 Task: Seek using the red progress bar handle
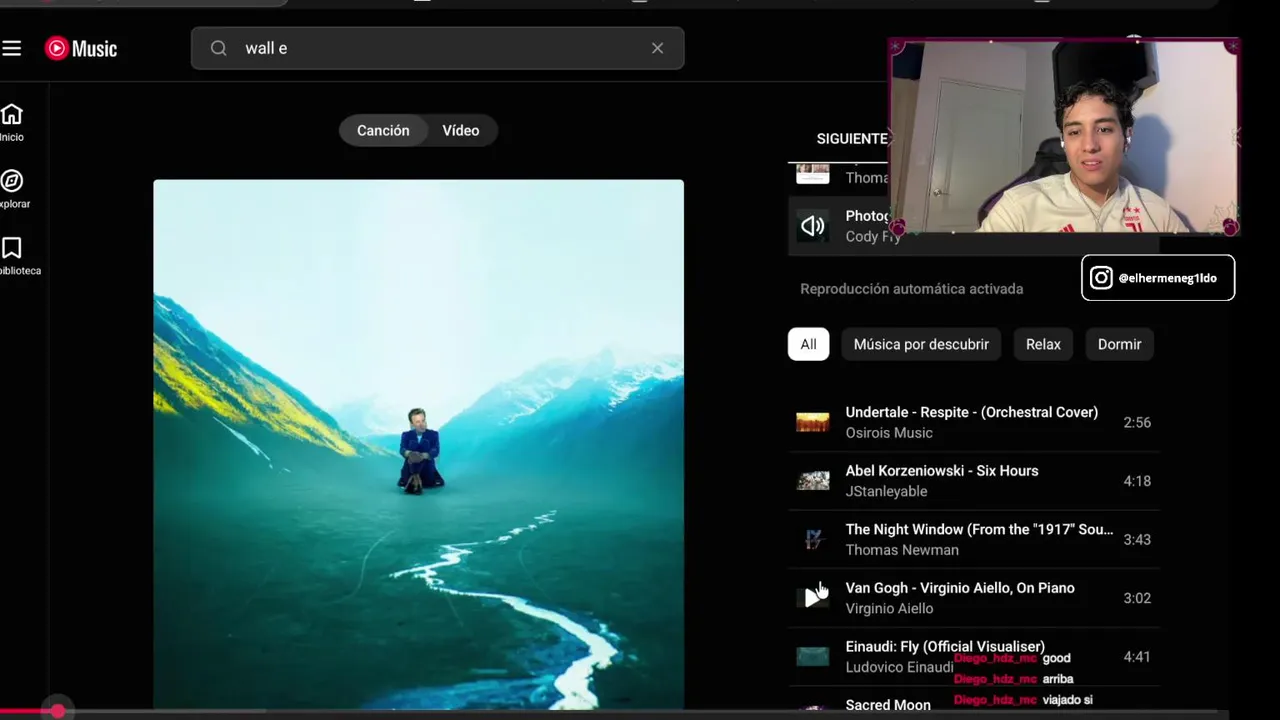pos(58,711)
